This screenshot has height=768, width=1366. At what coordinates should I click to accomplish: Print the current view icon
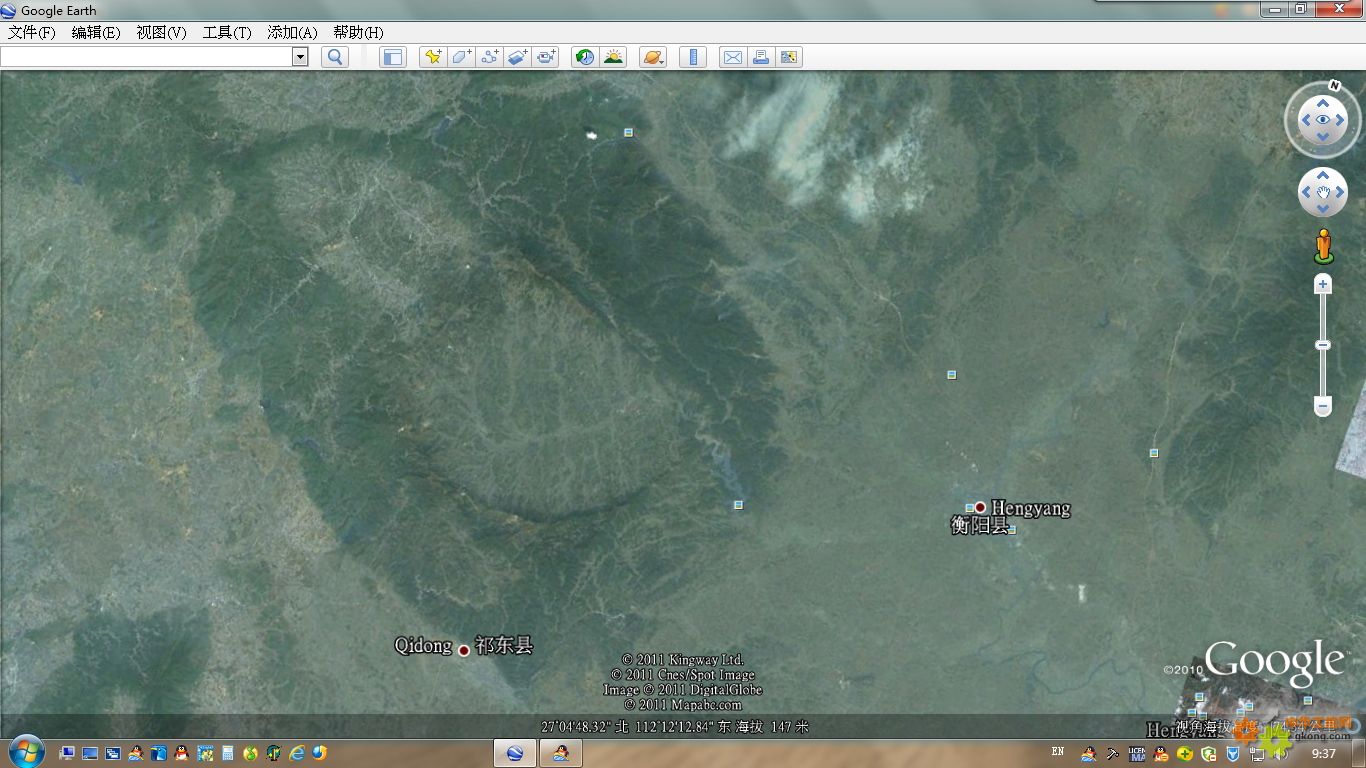tap(761, 57)
